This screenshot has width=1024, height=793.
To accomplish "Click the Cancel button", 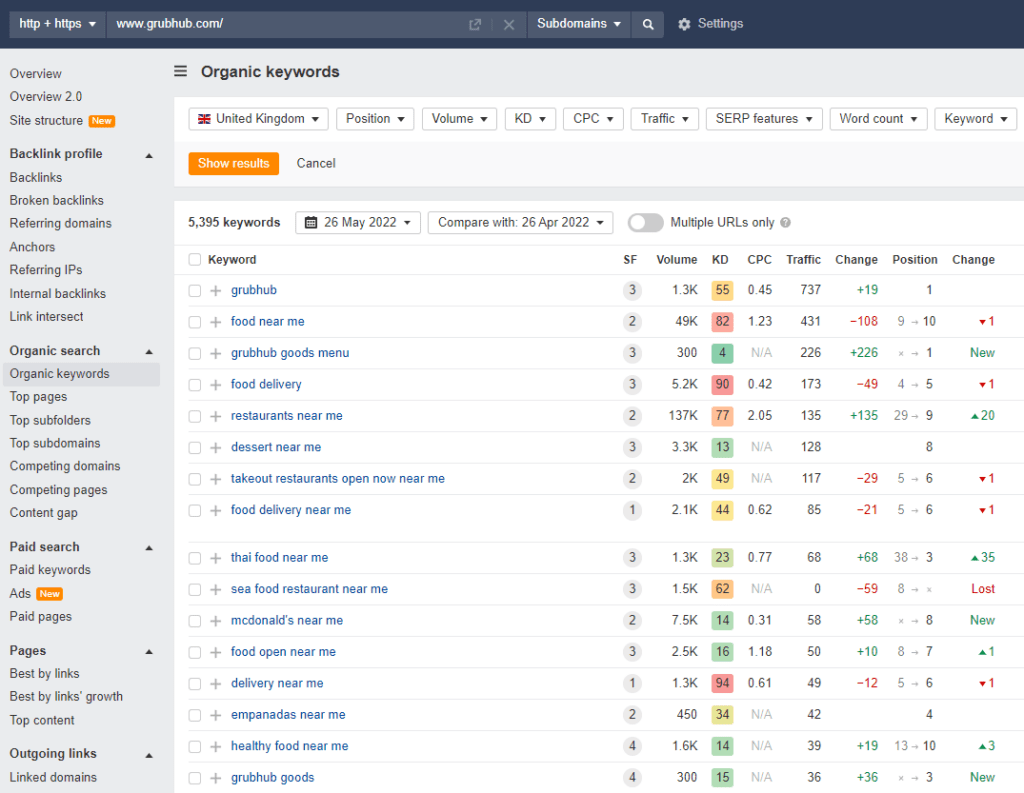I will click(x=316, y=163).
